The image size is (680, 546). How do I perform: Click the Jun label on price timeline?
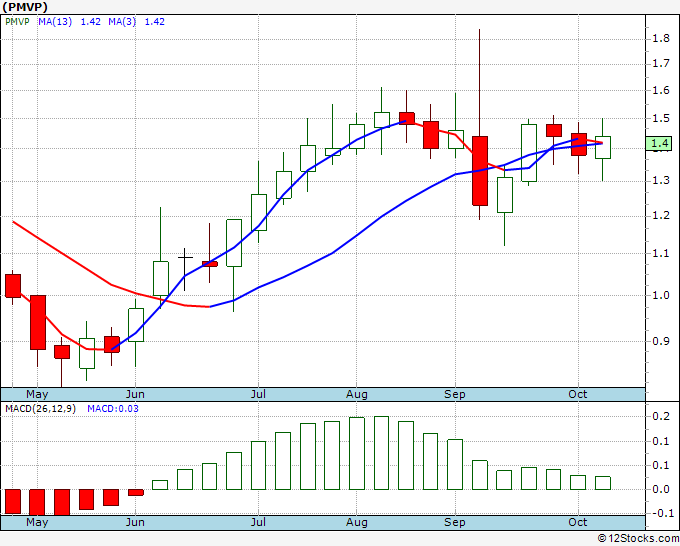135,394
